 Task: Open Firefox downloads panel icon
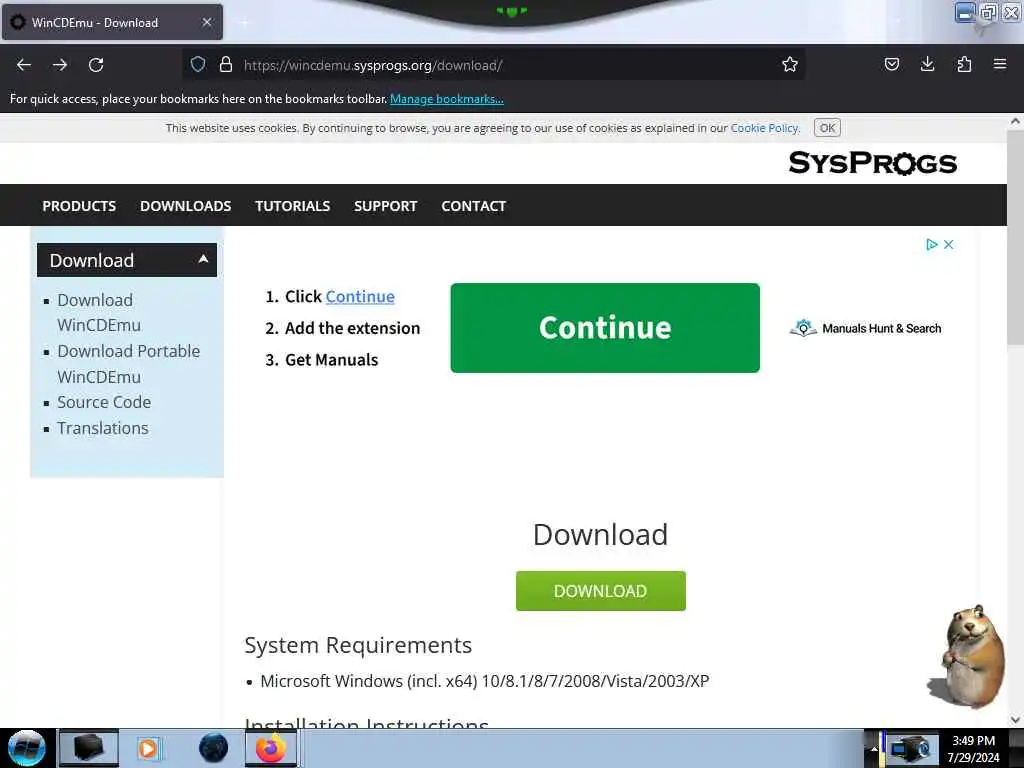pyautogui.click(x=927, y=64)
